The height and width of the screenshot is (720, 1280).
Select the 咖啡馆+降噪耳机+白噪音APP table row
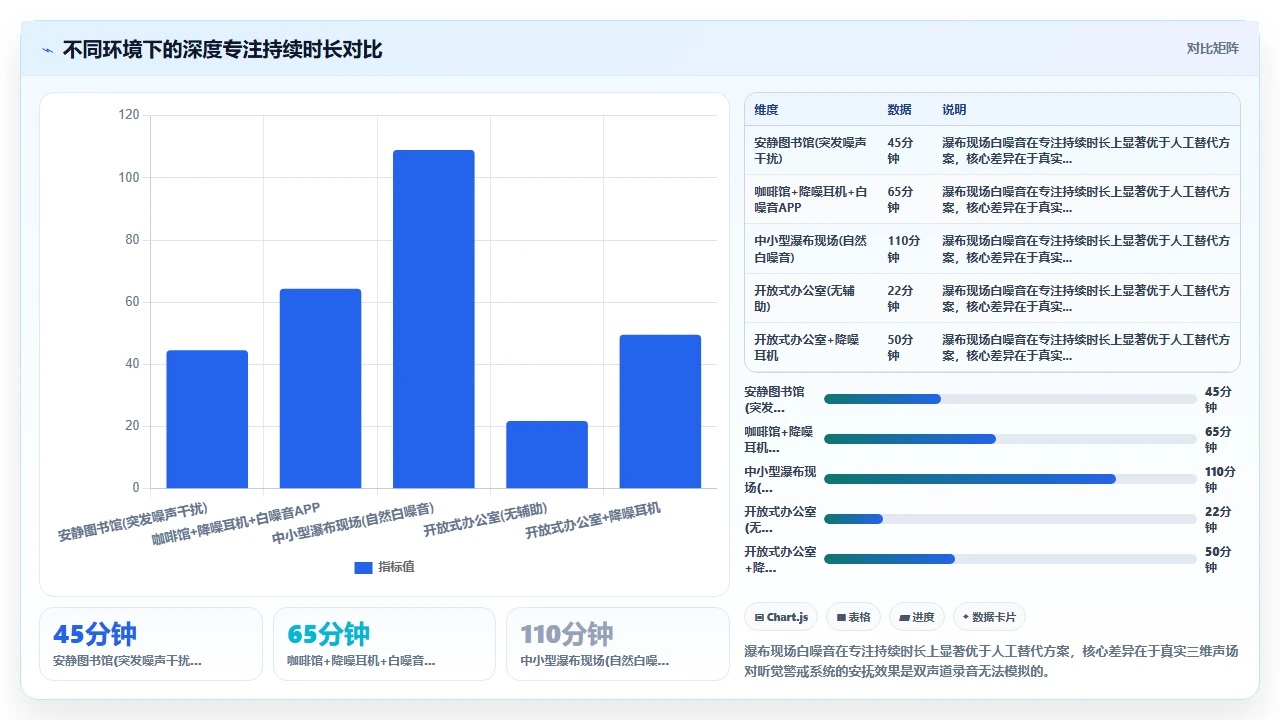[992, 199]
